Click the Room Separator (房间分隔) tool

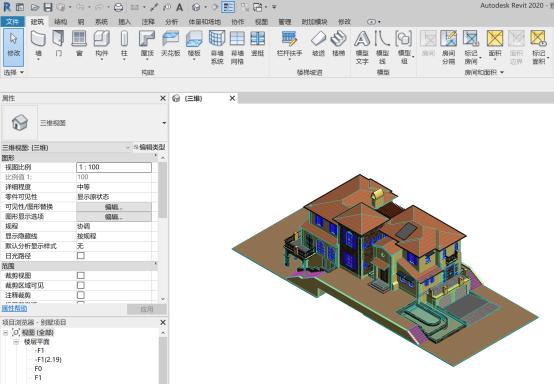coord(448,47)
